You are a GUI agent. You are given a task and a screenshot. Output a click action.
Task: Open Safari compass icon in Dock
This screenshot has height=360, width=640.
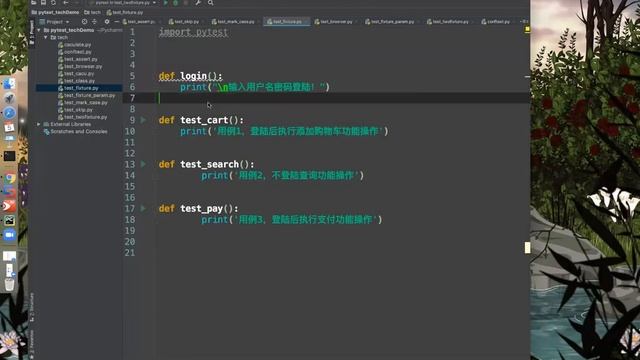click(x=9, y=113)
